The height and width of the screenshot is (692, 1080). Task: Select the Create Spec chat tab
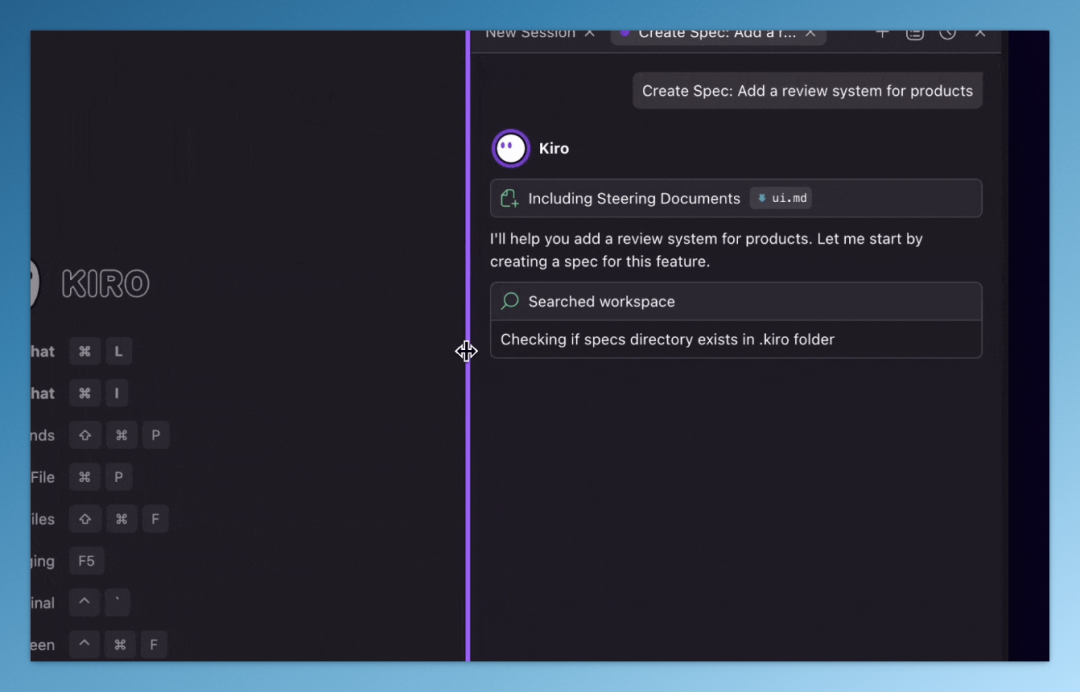click(716, 34)
